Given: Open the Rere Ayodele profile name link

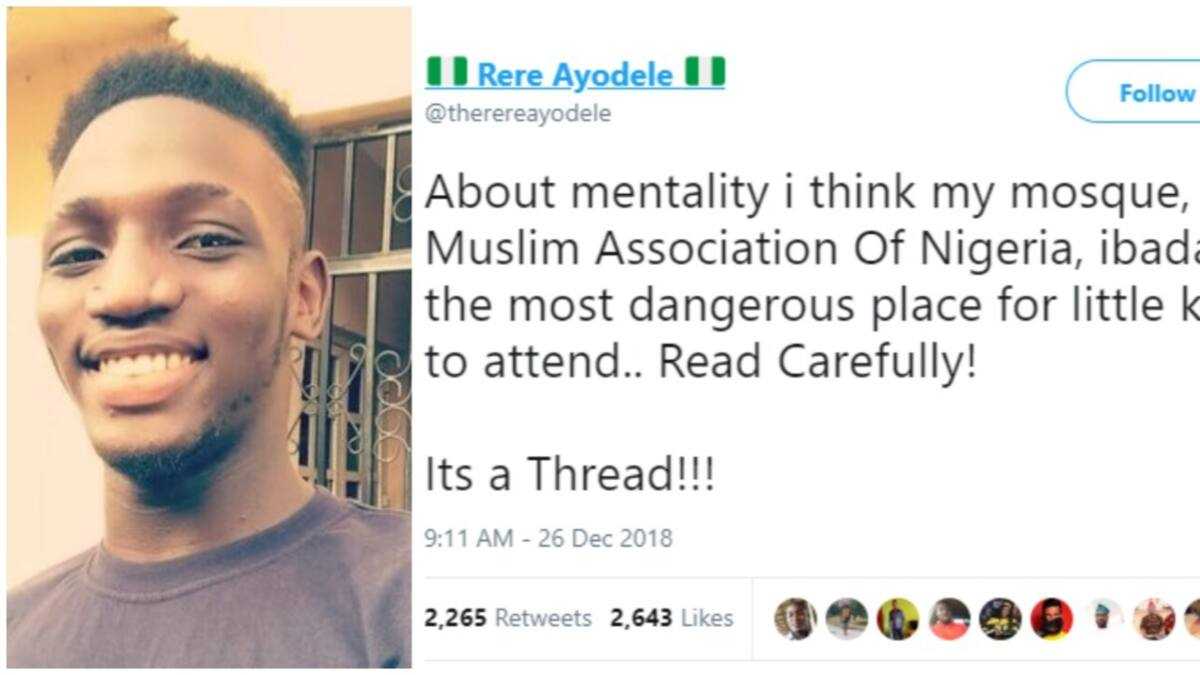Looking at the screenshot, I should coord(575,74).
